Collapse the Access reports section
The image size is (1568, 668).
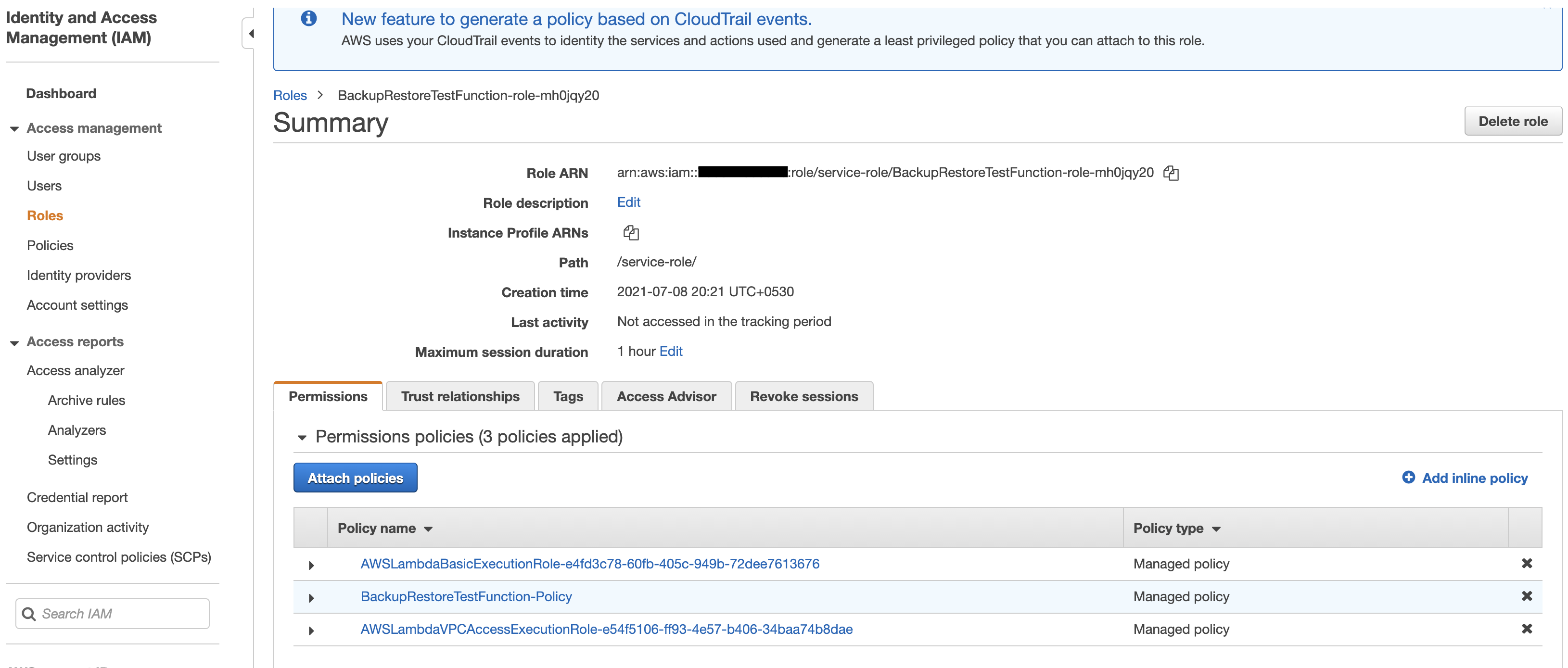pyautogui.click(x=14, y=343)
